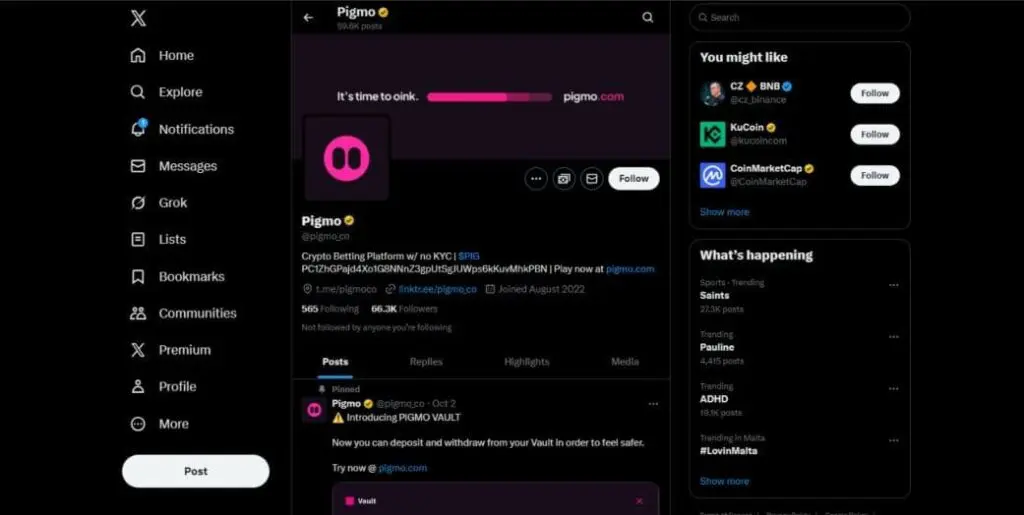Open profile more options ellipsis
The image size is (1024, 515).
536,178
